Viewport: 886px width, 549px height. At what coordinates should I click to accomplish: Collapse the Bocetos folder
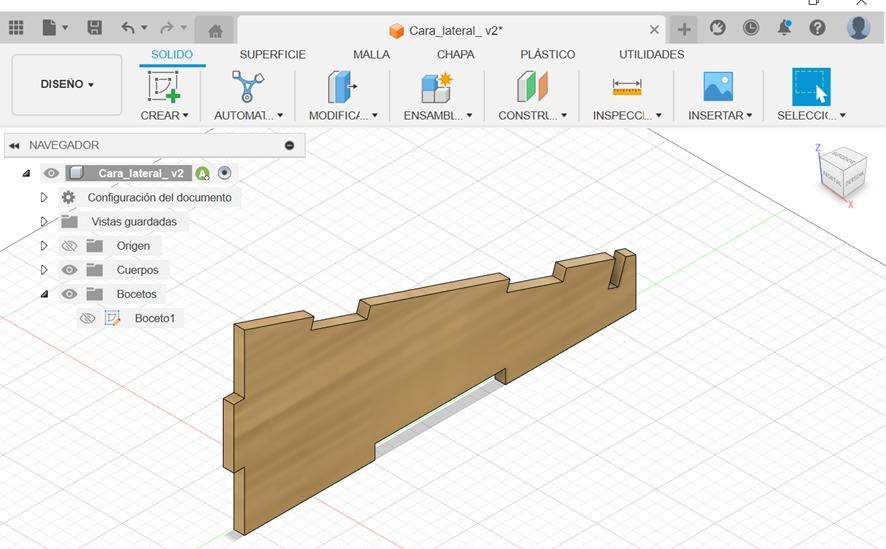coord(44,294)
